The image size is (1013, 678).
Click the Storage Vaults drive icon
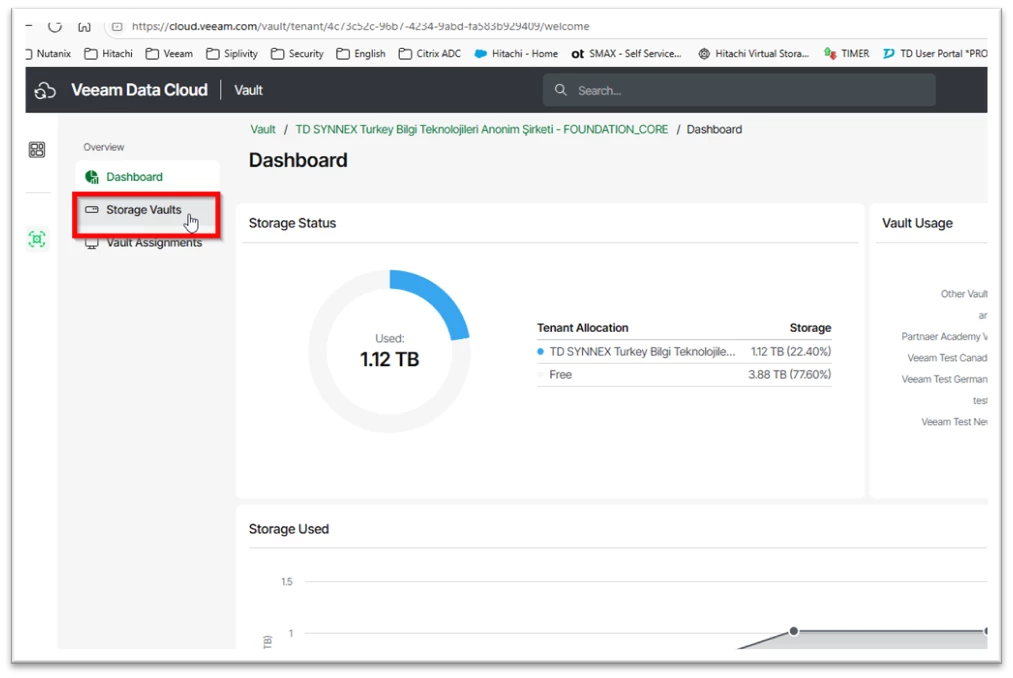pos(92,209)
